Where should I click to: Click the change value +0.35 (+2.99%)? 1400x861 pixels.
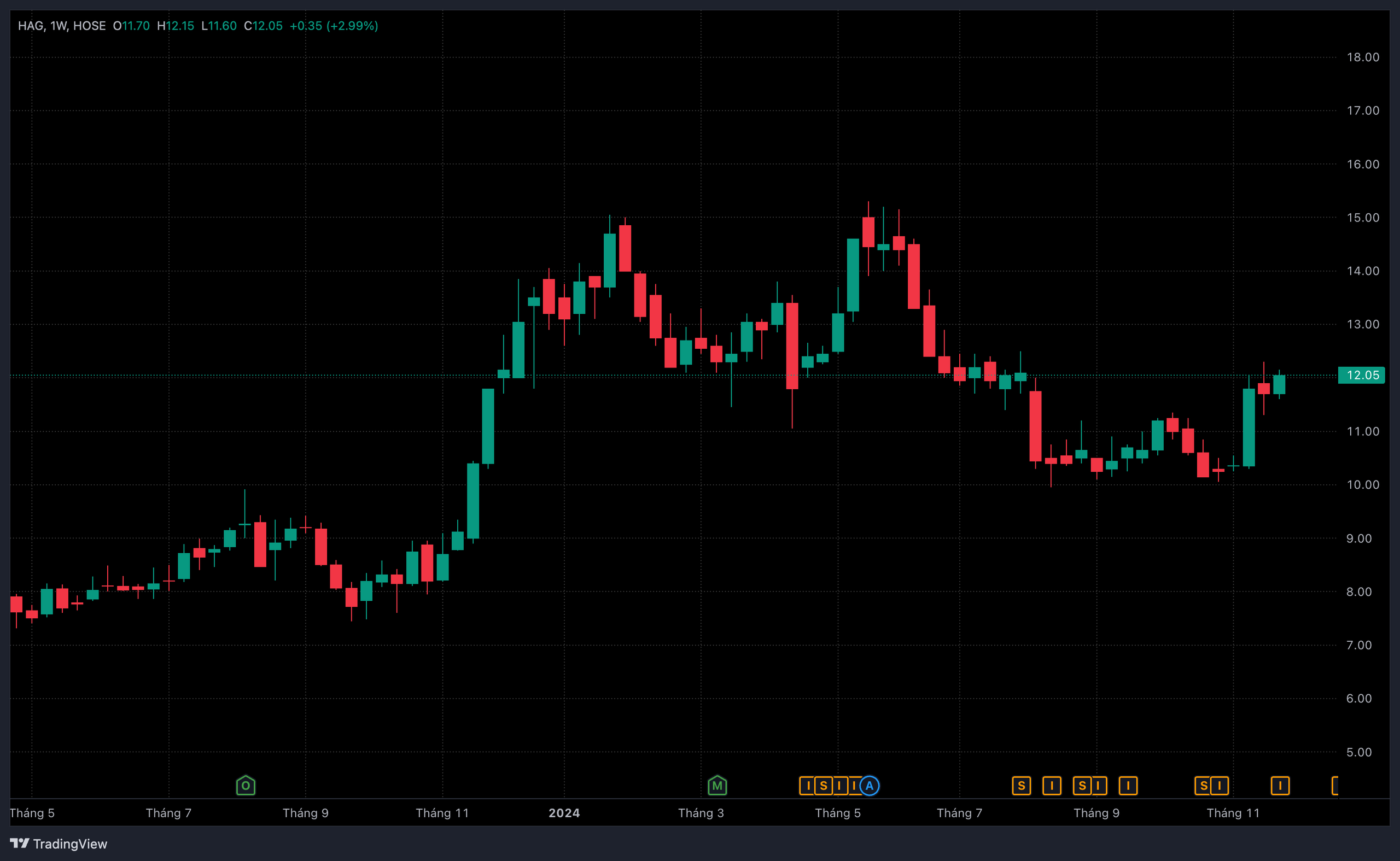click(334, 26)
